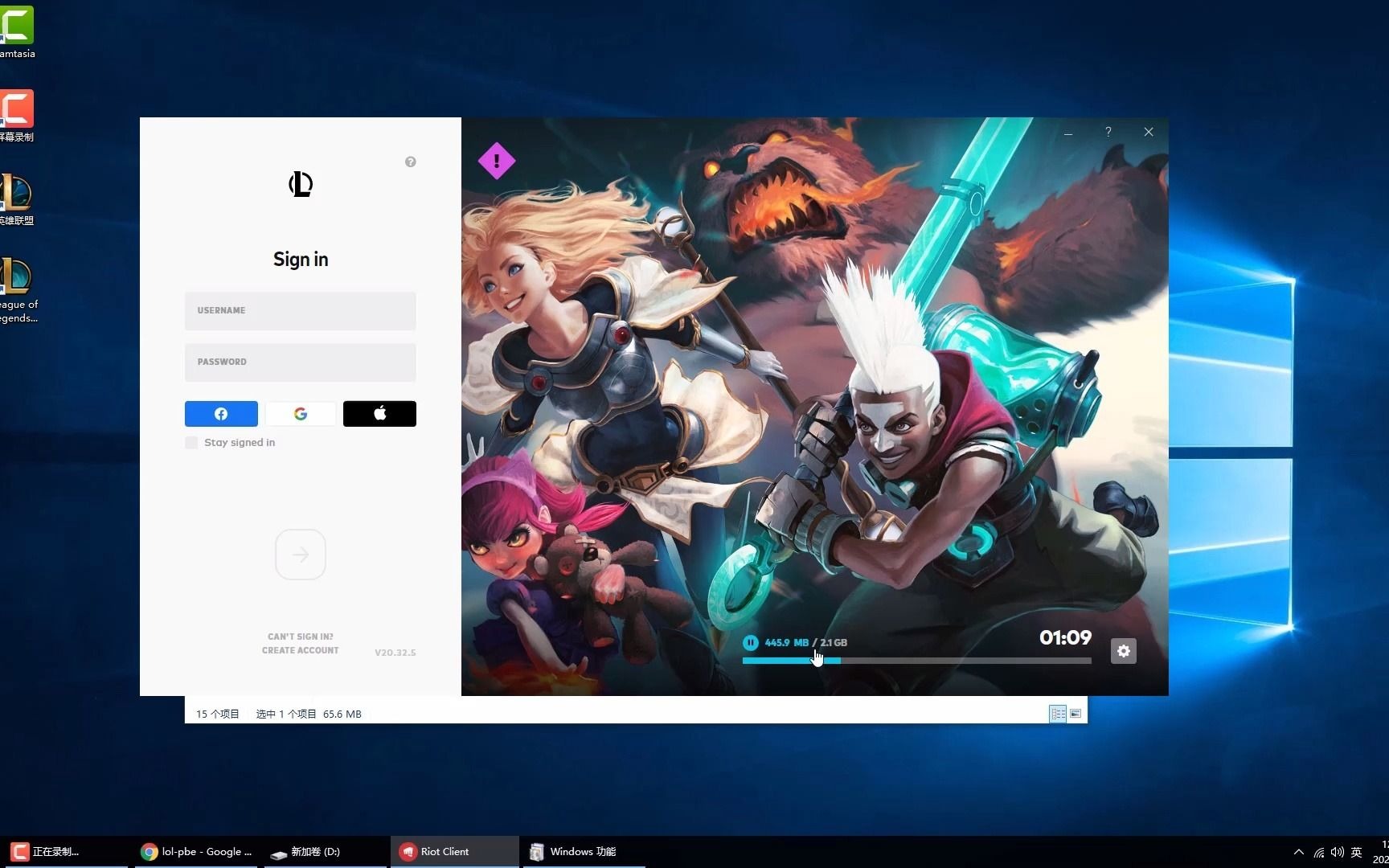The image size is (1389, 868).
Task: Click the help question mark beside the logo
Action: tap(411, 162)
